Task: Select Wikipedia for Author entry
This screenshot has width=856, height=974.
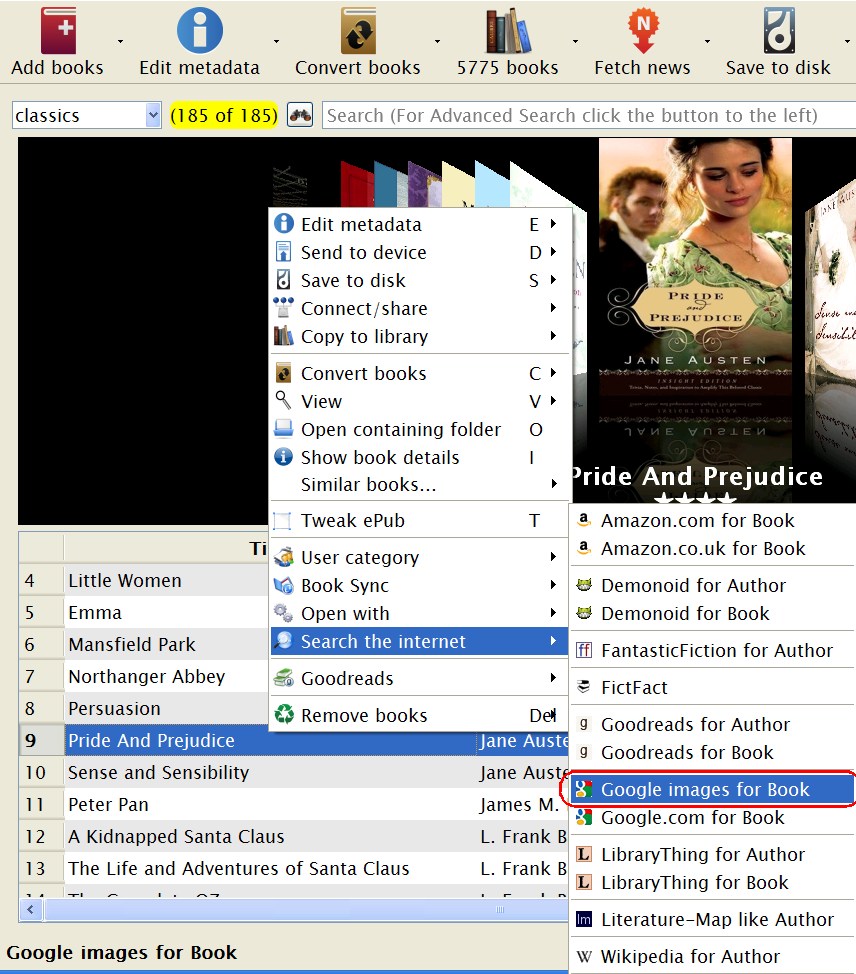Action: (x=713, y=956)
